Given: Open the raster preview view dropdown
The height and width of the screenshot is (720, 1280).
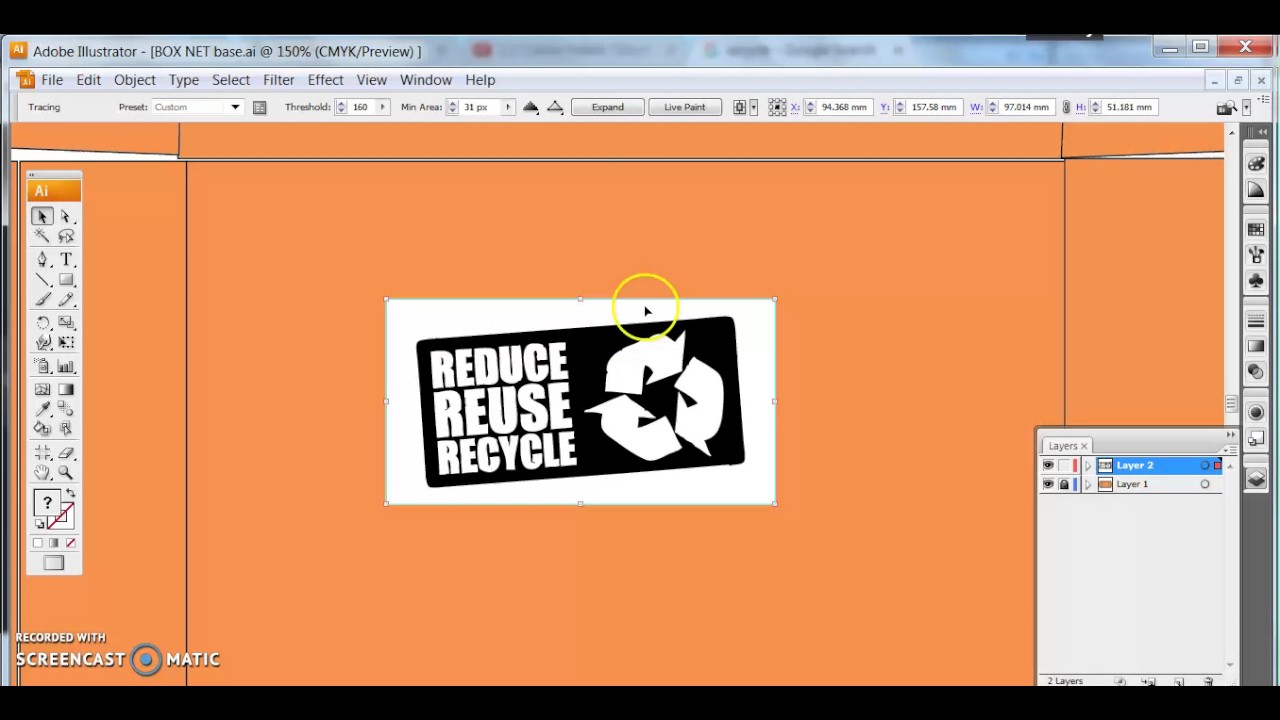Looking at the screenshot, I should (x=531, y=107).
